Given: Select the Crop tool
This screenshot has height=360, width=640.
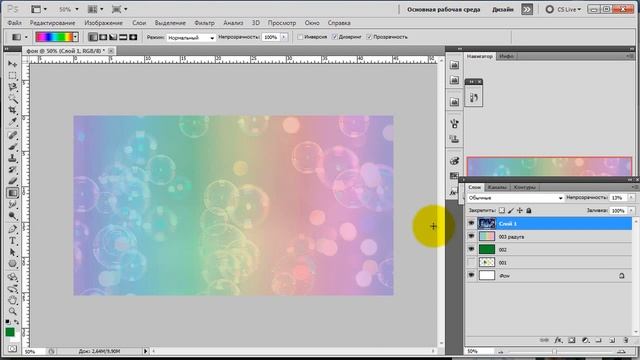Looking at the screenshot, I should tap(12, 110).
